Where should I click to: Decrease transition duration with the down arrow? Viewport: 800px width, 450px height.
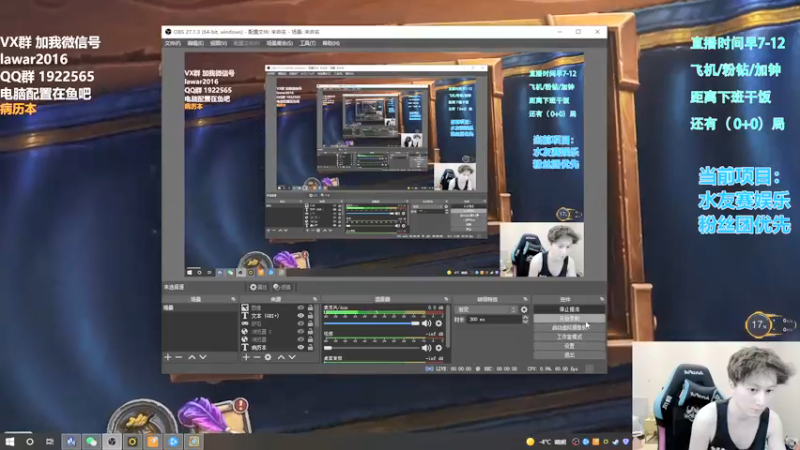click(x=525, y=321)
